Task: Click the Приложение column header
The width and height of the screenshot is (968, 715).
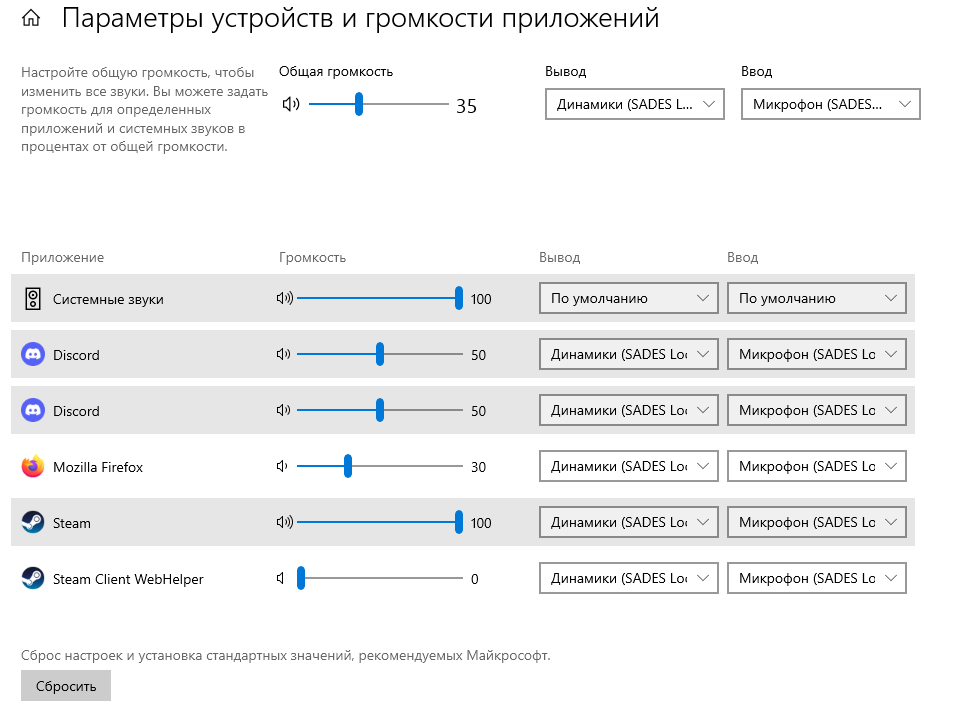Action: coord(62,257)
